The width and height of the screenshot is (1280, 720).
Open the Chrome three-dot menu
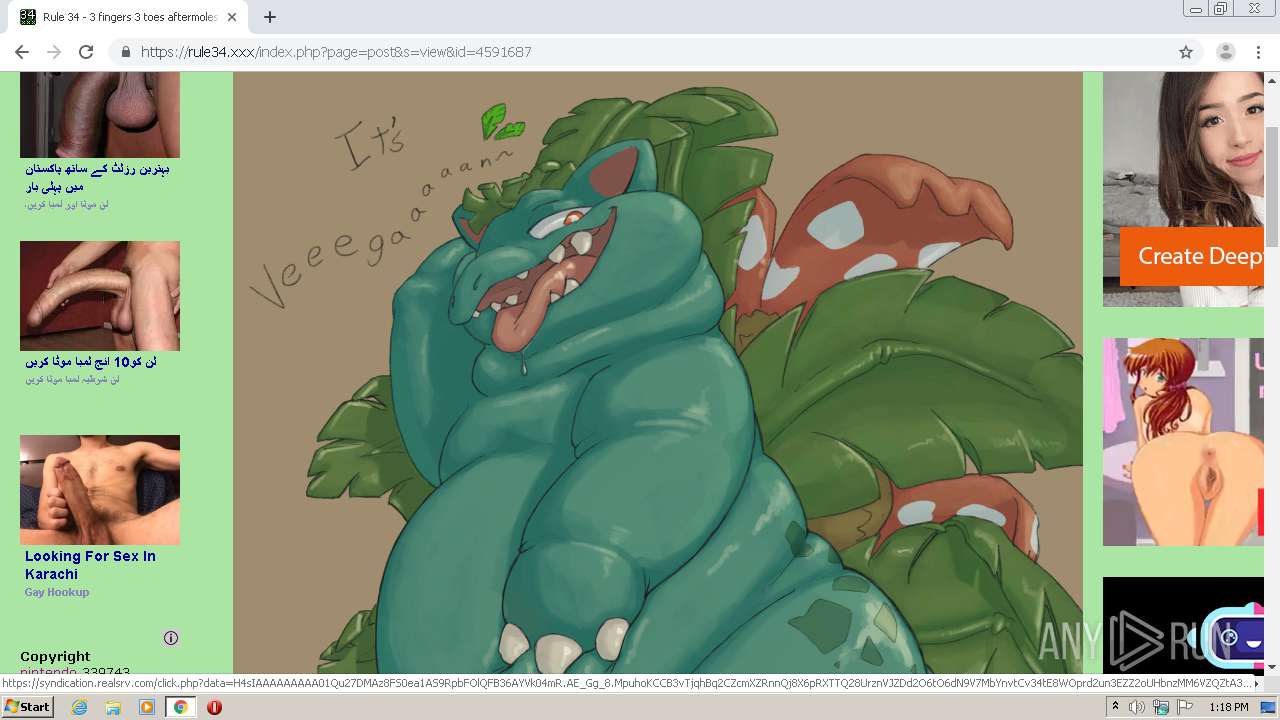point(1258,52)
